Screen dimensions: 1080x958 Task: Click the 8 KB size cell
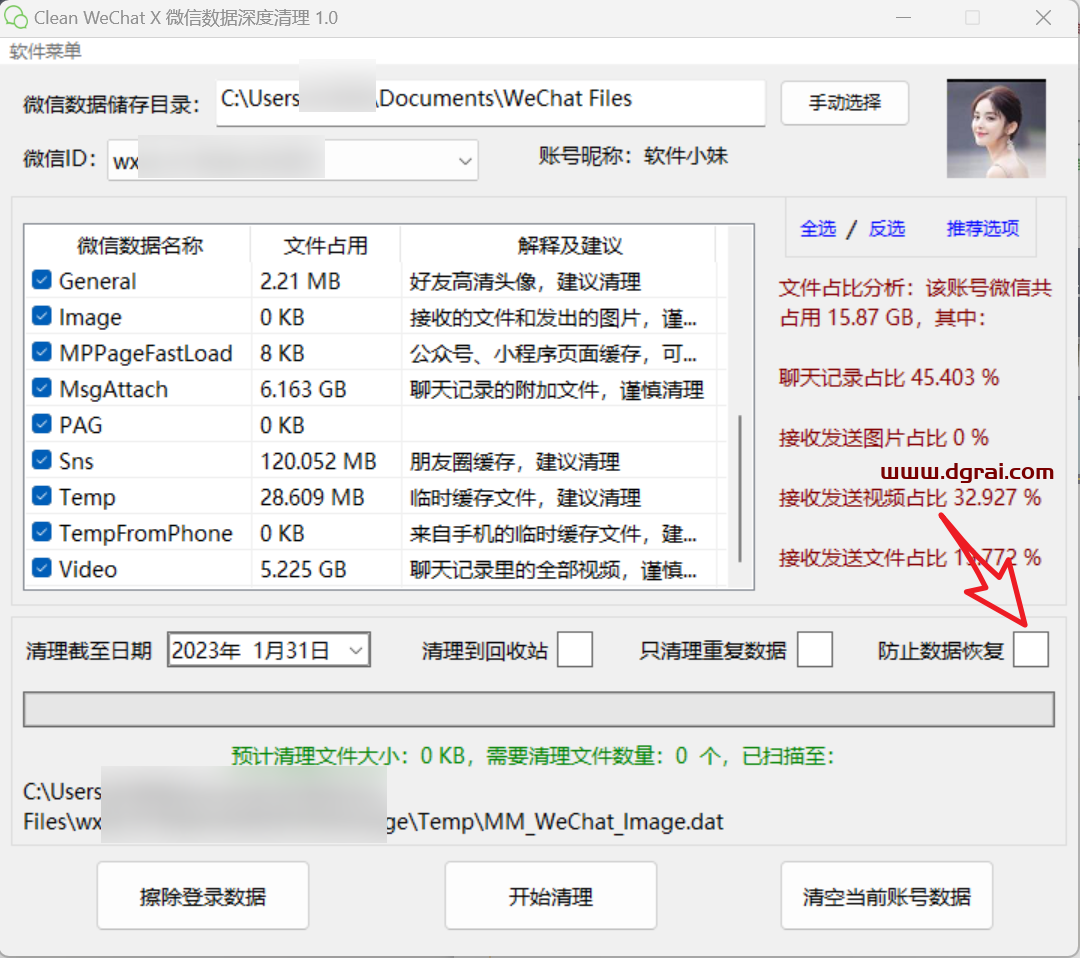pyautogui.click(x=282, y=353)
